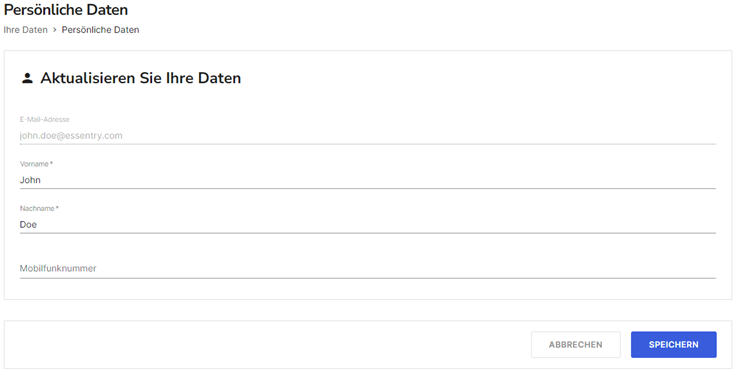Click the Nachname field label
This screenshot has height=374, width=738.
coord(37,208)
